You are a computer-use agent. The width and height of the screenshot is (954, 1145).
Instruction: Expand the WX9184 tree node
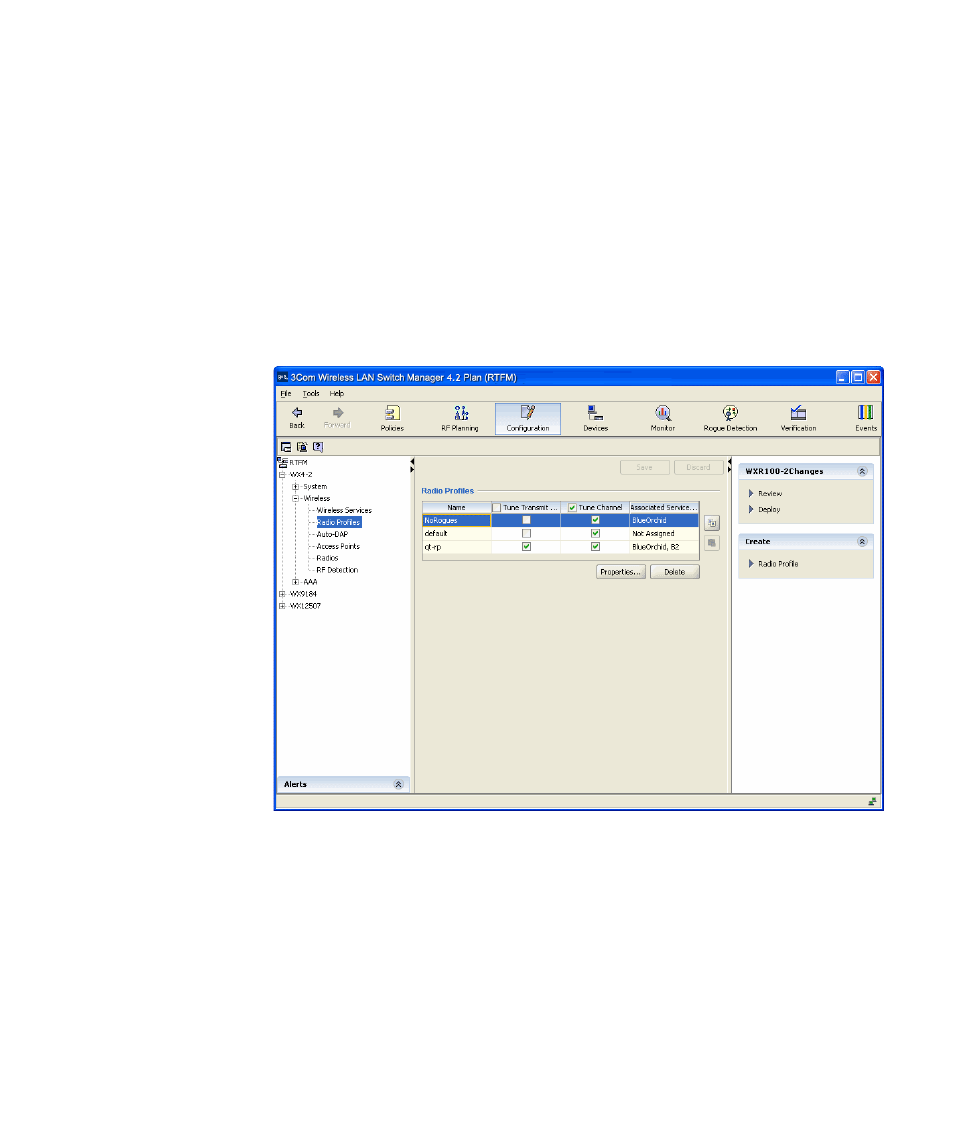pos(282,594)
